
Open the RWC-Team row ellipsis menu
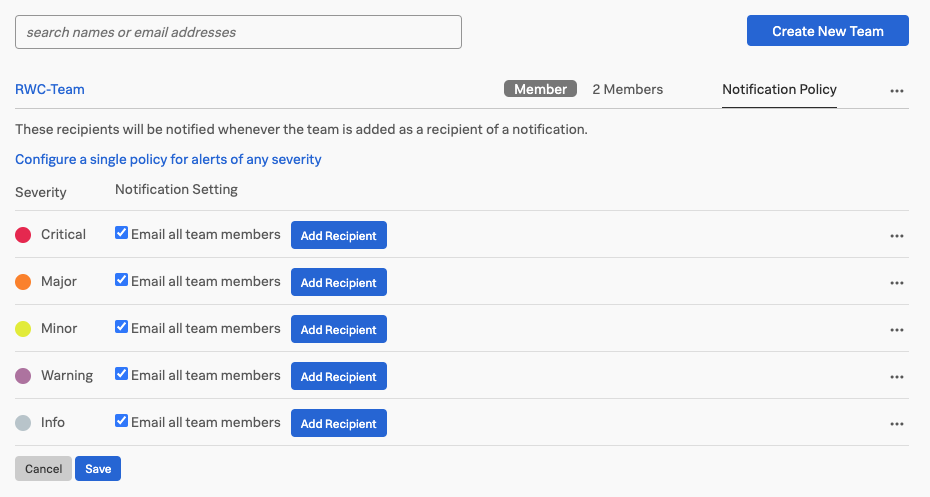pyautogui.click(x=896, y=90)
